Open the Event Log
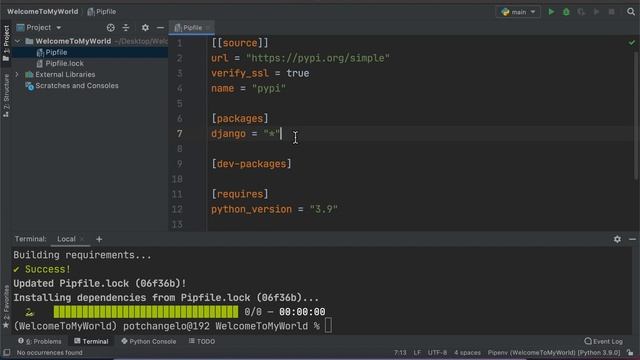Image resolution: width=640 pixels, height=360 pixels. click(604, 341)
